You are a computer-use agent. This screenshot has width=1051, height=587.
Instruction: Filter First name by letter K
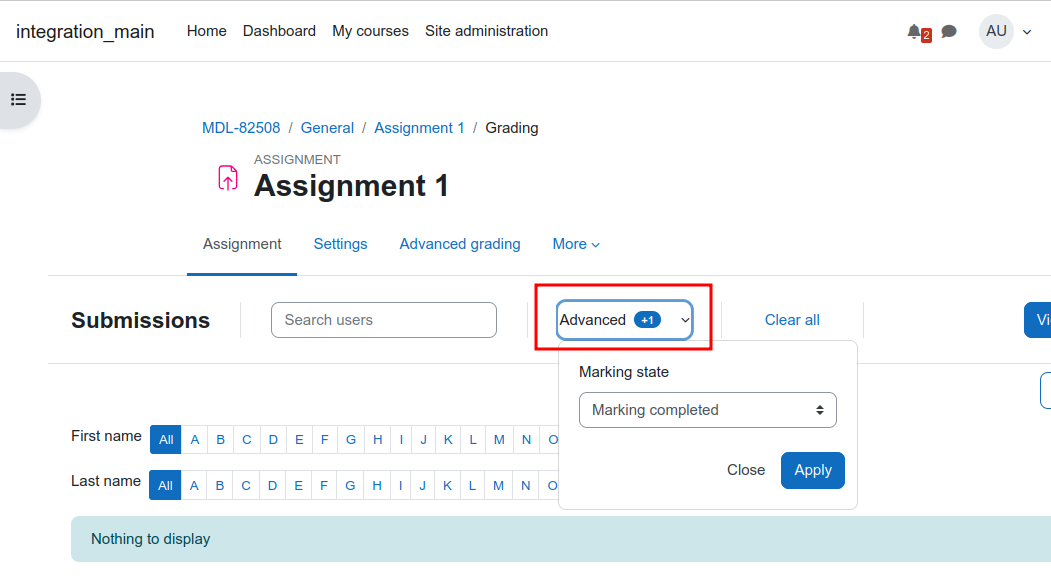448,440
